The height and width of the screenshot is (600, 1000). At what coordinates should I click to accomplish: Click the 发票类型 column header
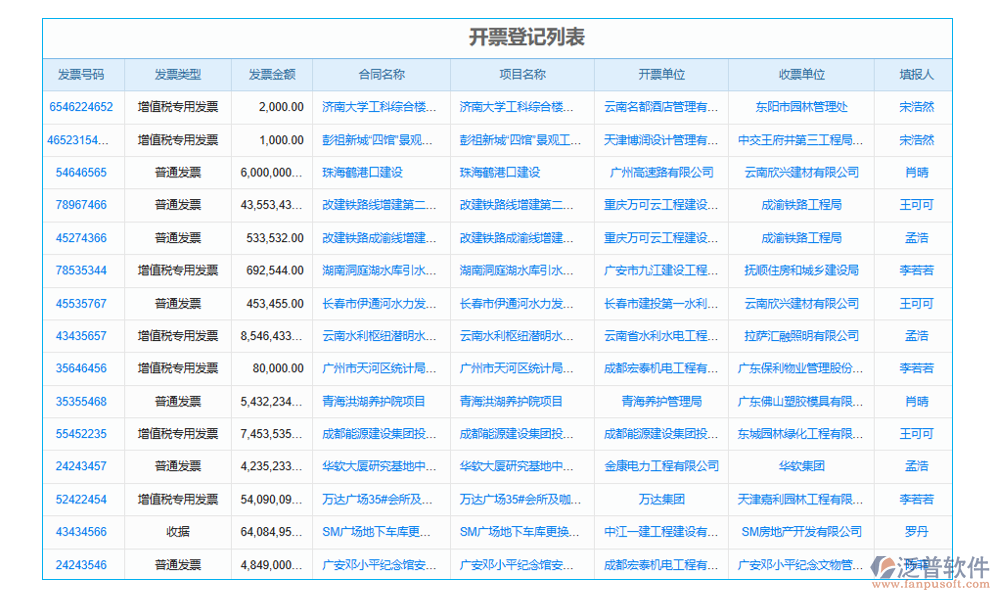[177, 75]
